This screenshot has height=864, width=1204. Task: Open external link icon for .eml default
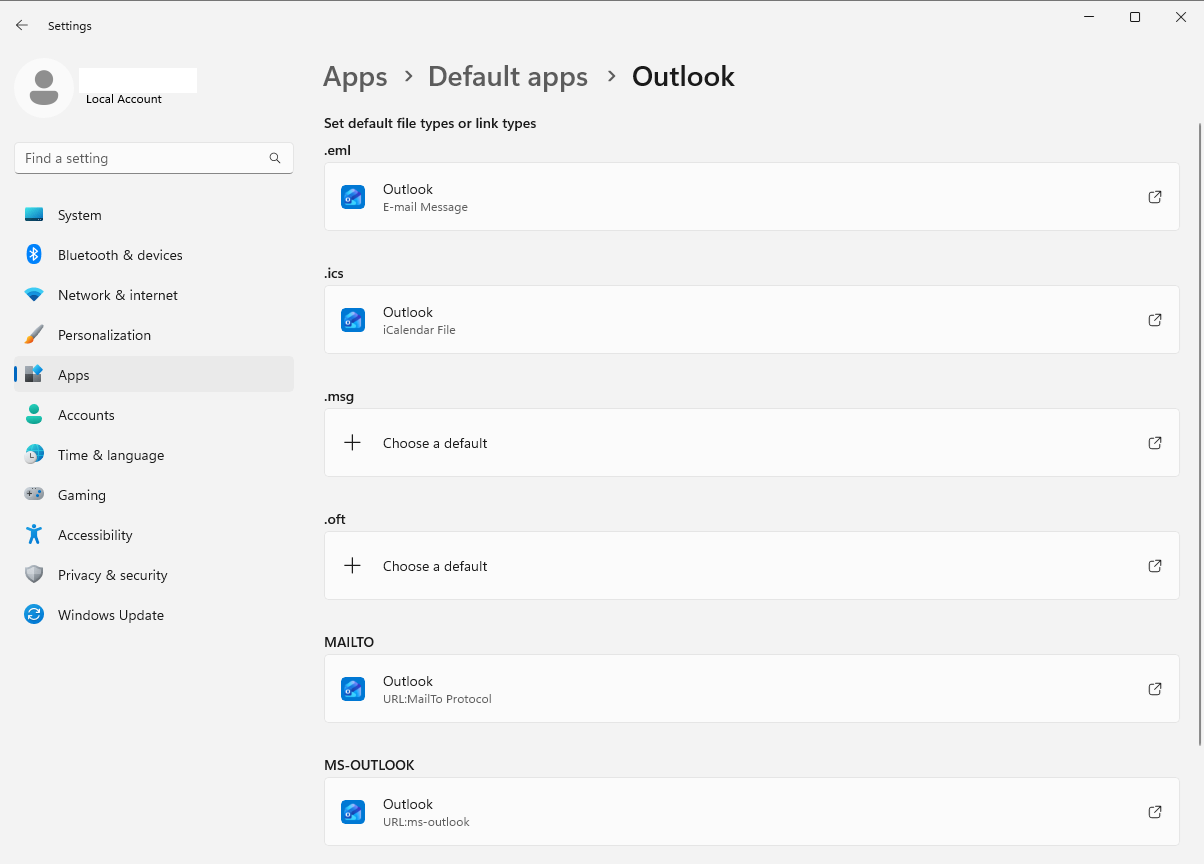(x=1155, y=197)
